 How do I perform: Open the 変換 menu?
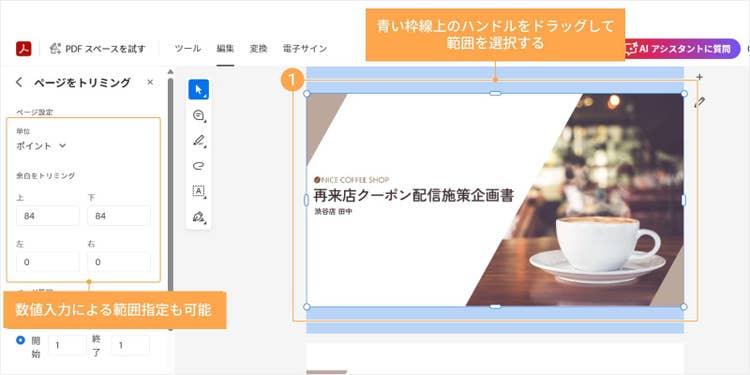258,49
